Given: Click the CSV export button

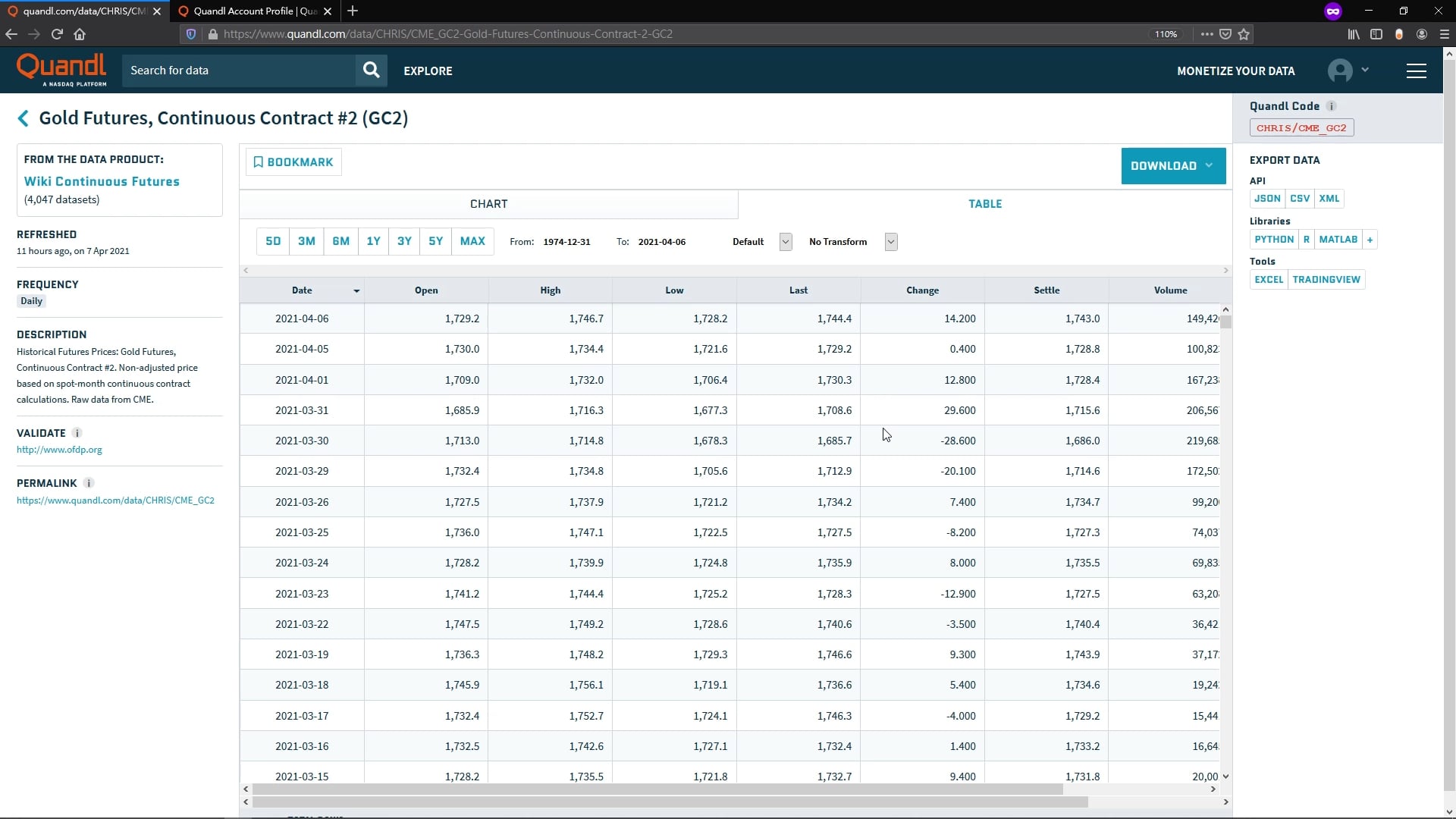Looking at the screenshot, I should tap(1299, 199).
